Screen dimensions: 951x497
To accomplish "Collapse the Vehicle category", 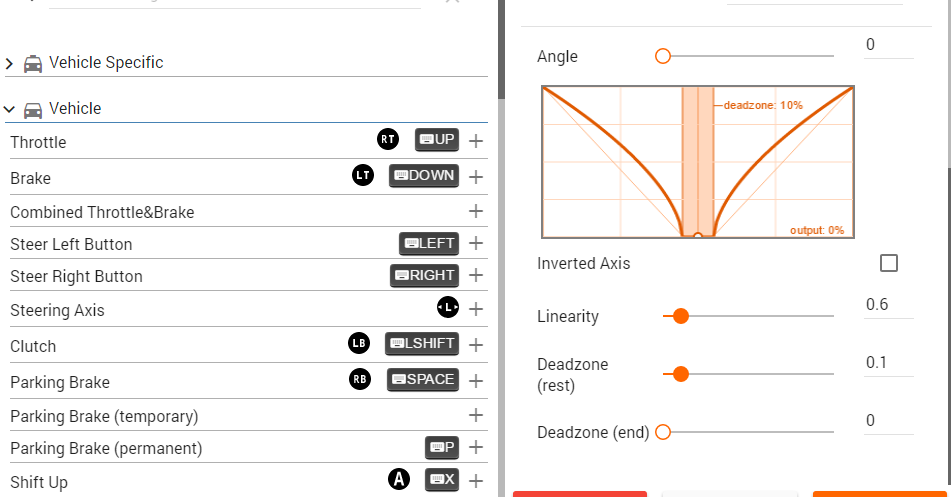I will pyautogui.click(x=9, y=109).
